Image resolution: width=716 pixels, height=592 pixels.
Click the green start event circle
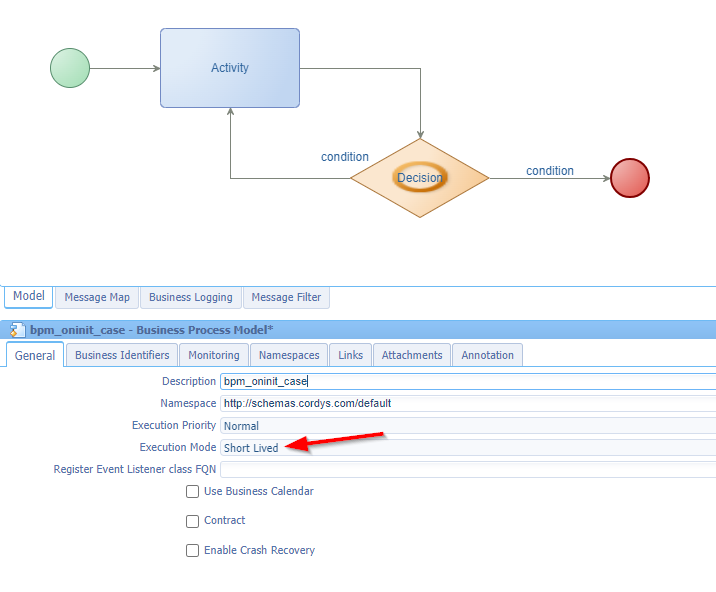tap(70, 68)
